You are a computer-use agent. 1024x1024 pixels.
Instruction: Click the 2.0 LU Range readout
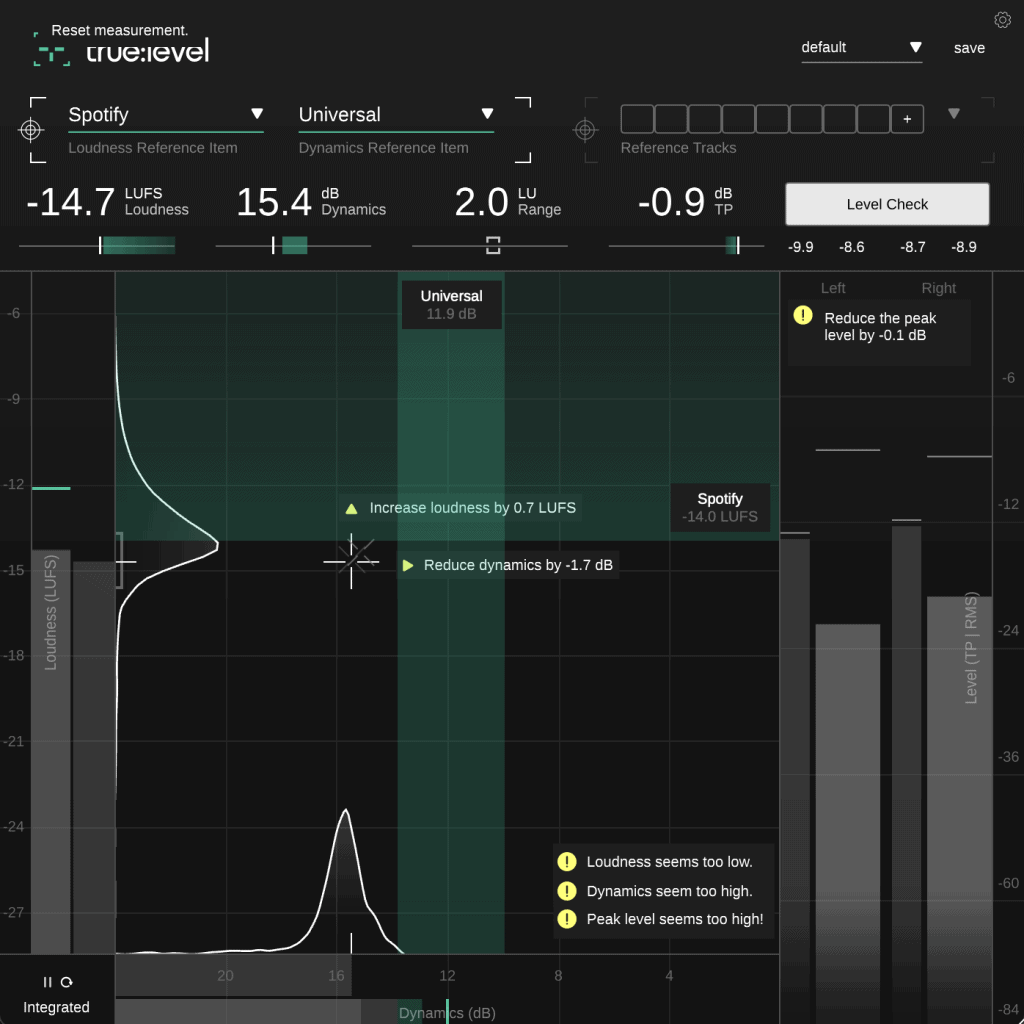508,202
